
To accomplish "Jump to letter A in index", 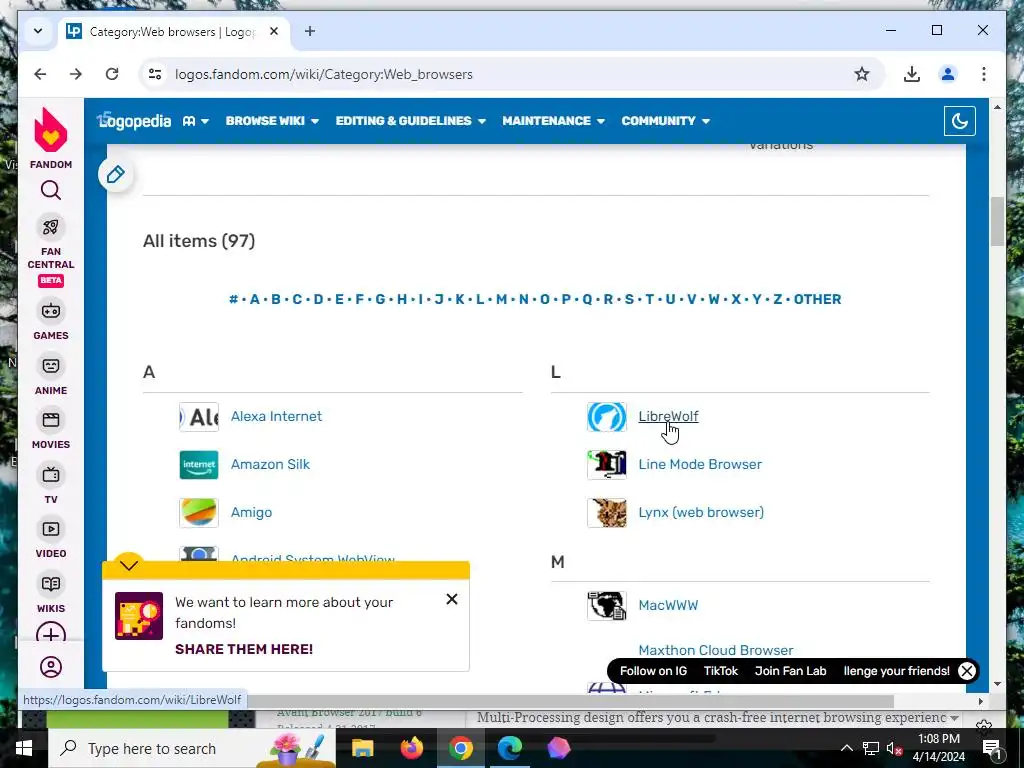I will tap(255, 299).
